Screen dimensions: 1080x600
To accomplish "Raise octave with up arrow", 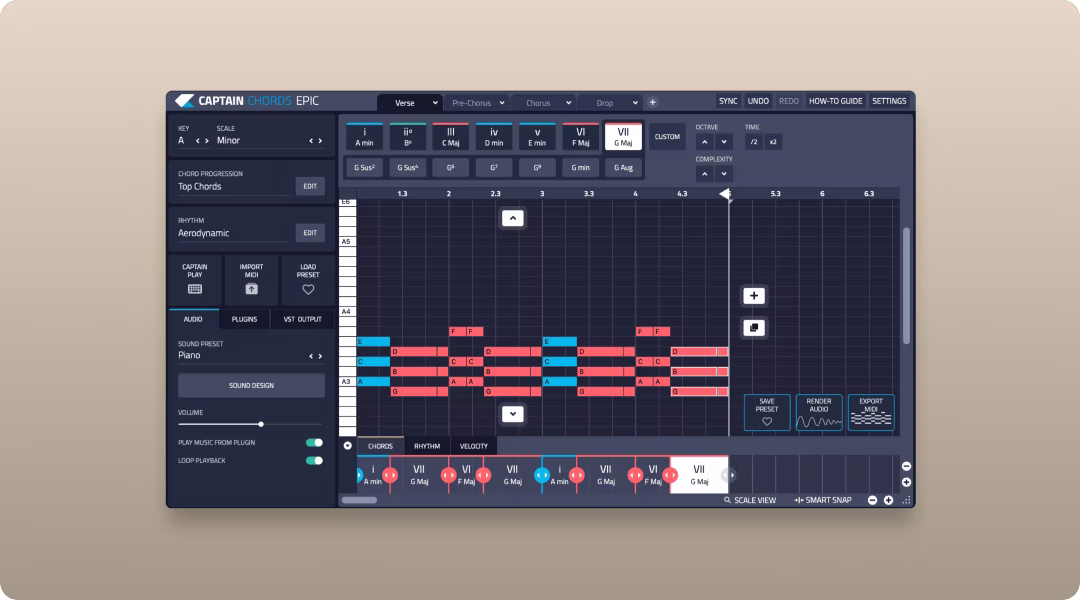I will pyautogui.click(x=705, y=142).
